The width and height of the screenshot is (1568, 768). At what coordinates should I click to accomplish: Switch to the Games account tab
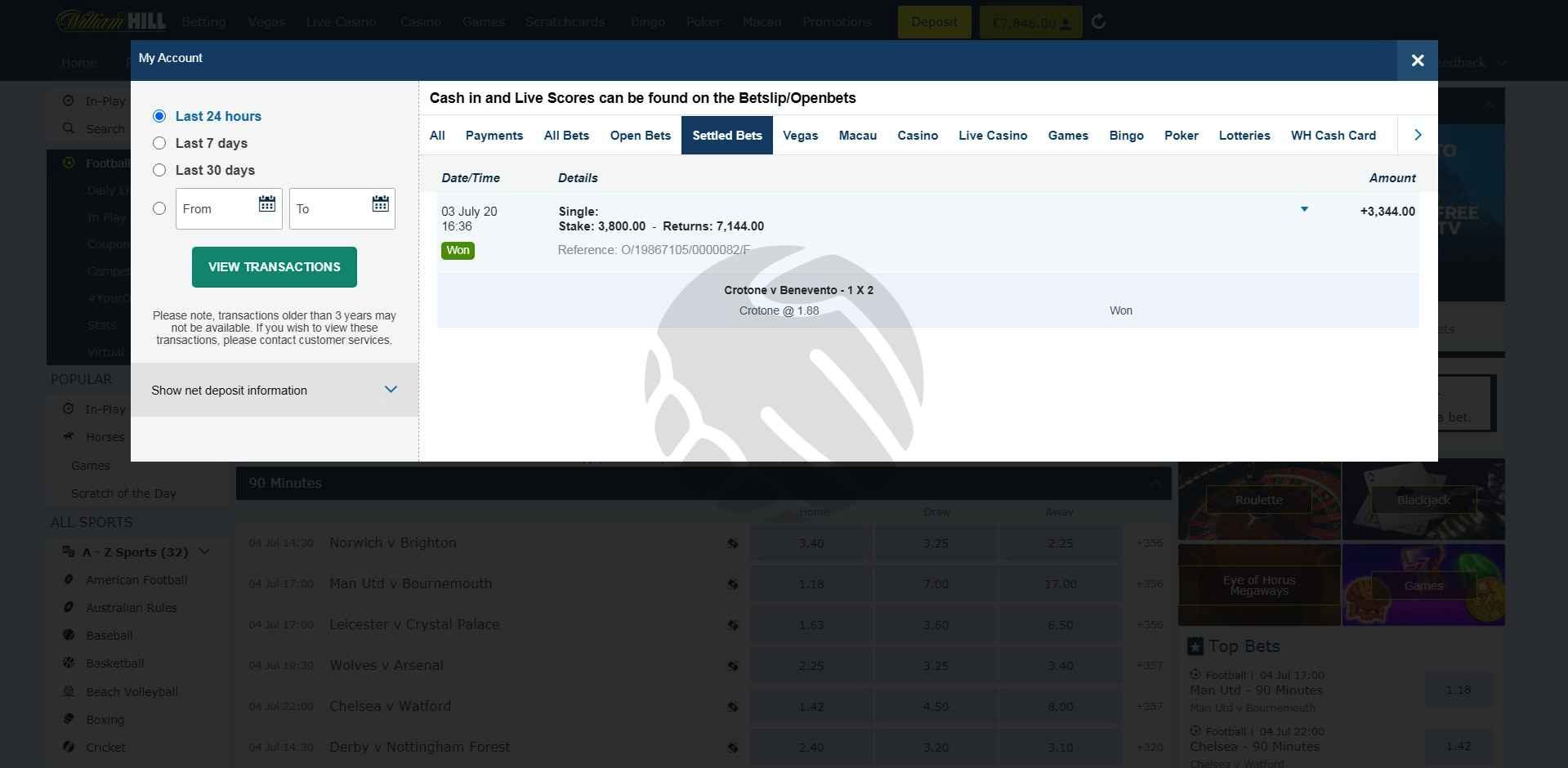click(1068, 136)
